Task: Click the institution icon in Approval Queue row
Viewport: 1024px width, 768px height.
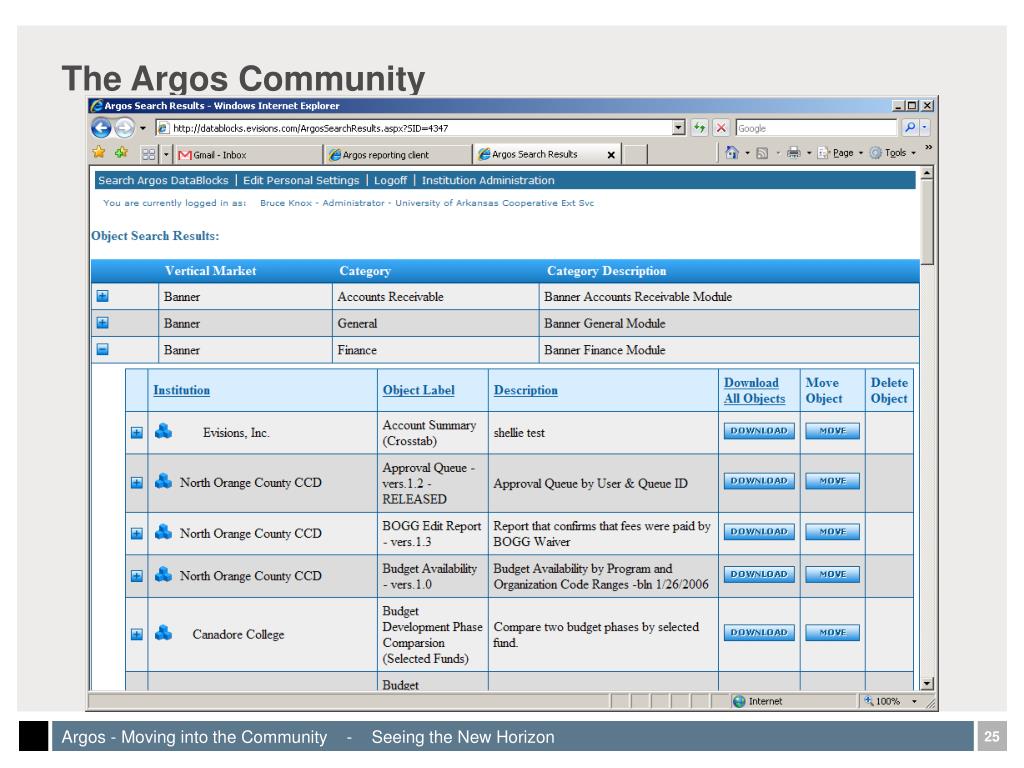Action: click(x=163, y=481)
